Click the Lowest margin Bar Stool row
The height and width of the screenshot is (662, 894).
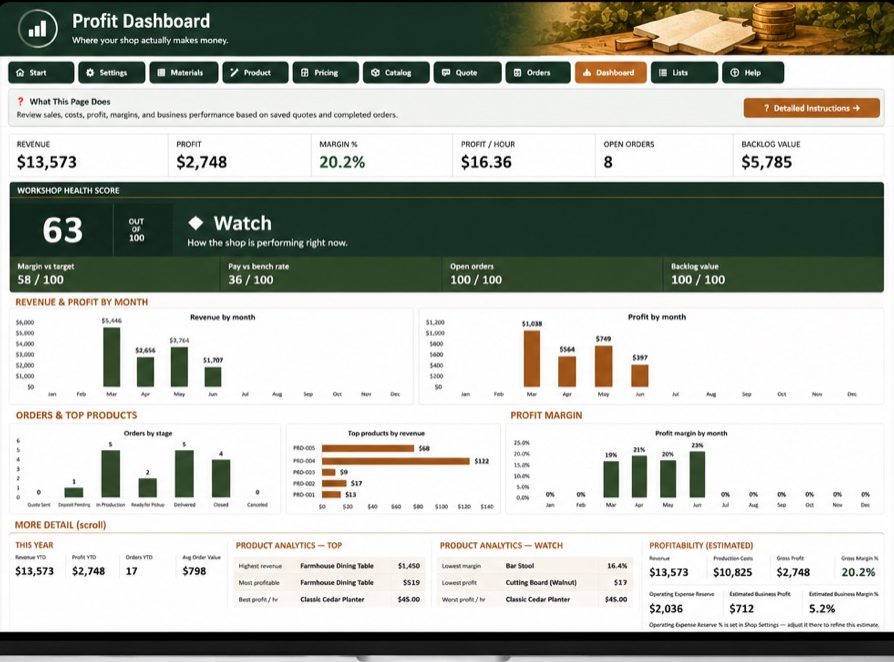coord(534,566)
